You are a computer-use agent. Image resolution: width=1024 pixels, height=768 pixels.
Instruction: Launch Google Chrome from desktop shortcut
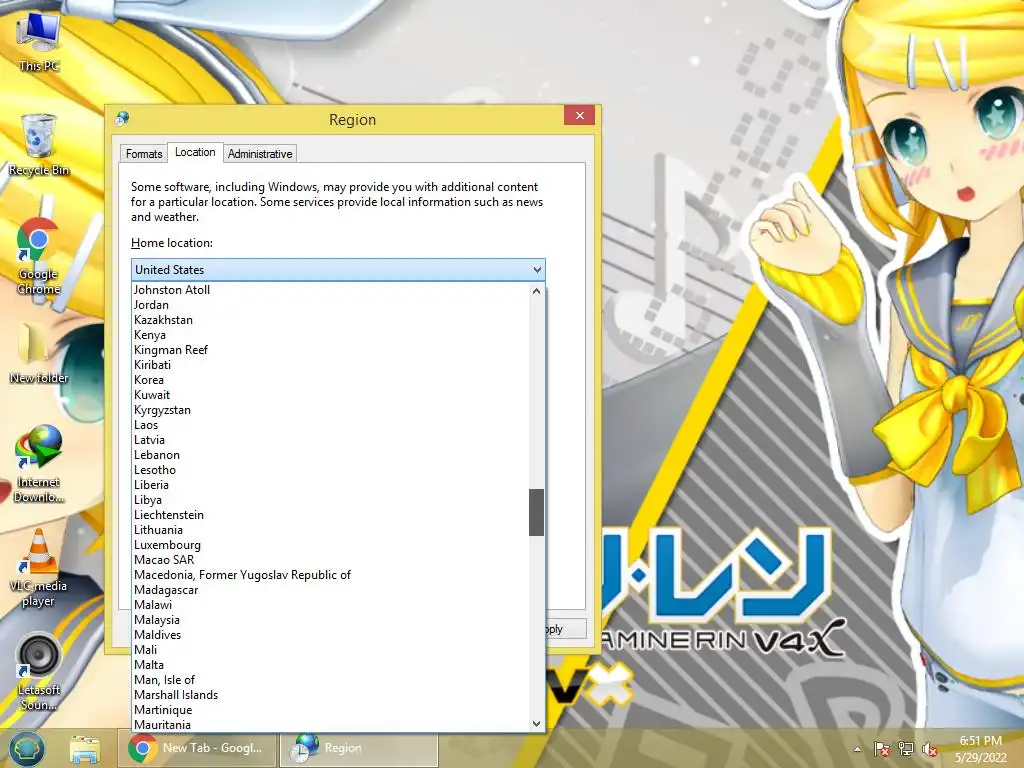tap(39, 256)
